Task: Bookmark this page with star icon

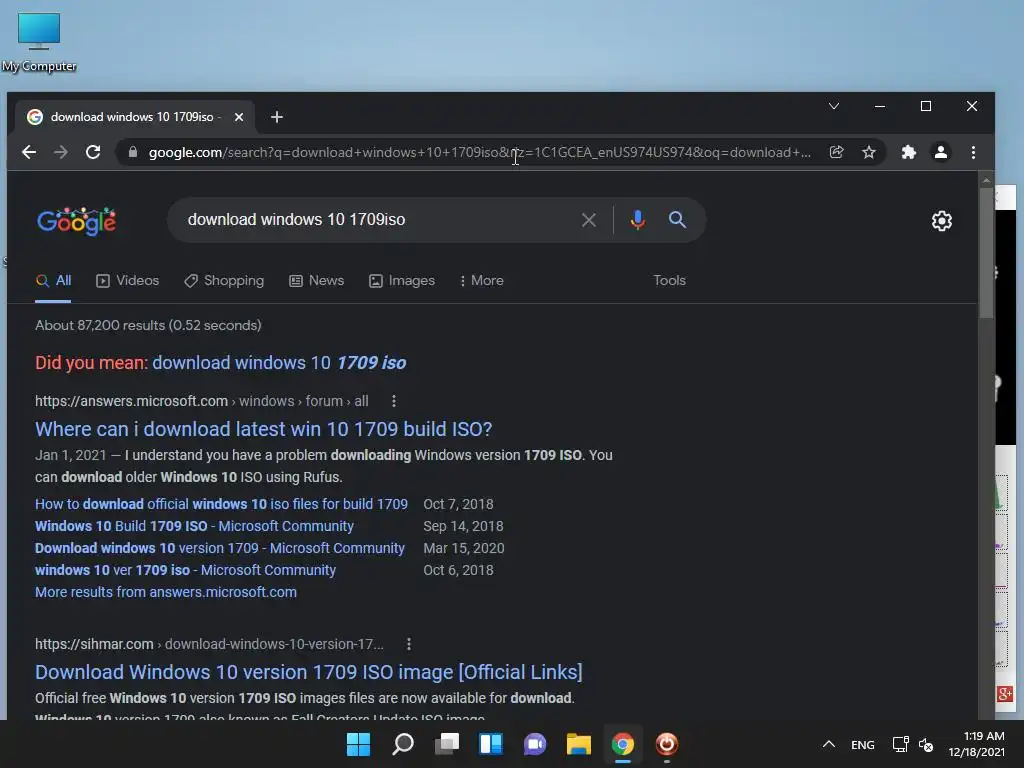Action: point(869,152)
